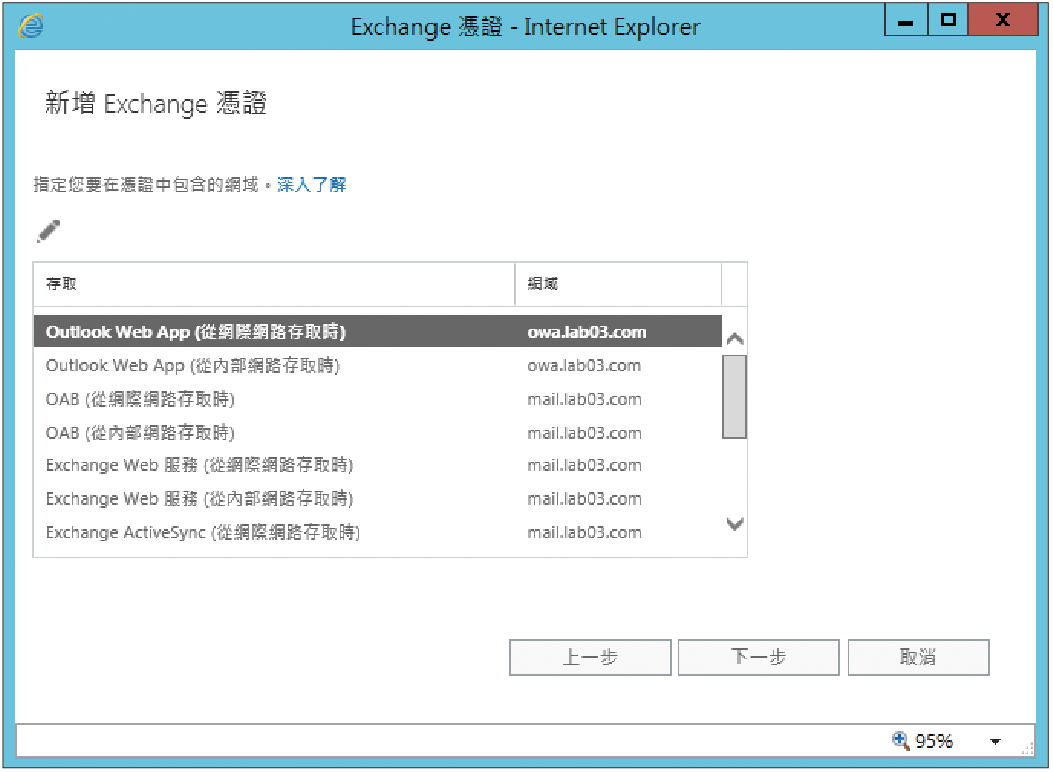Click the list scroll up arrow
The image size is (1053, 772).
click(735, 338)
